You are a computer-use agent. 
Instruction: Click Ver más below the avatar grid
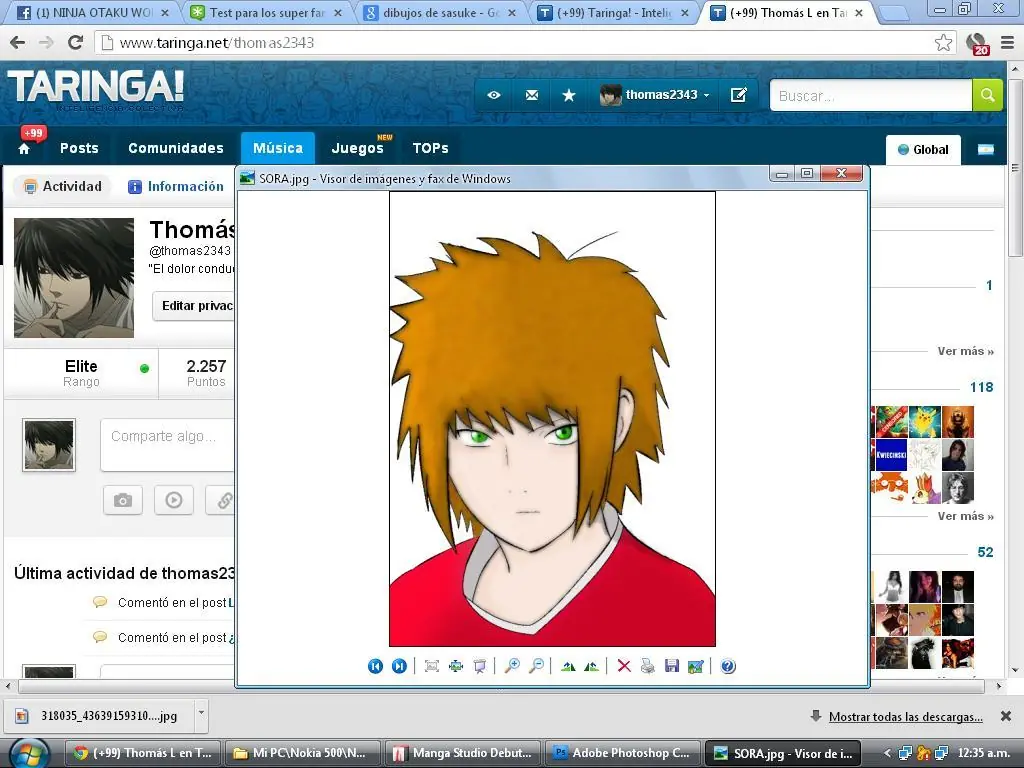coord(965,516)
